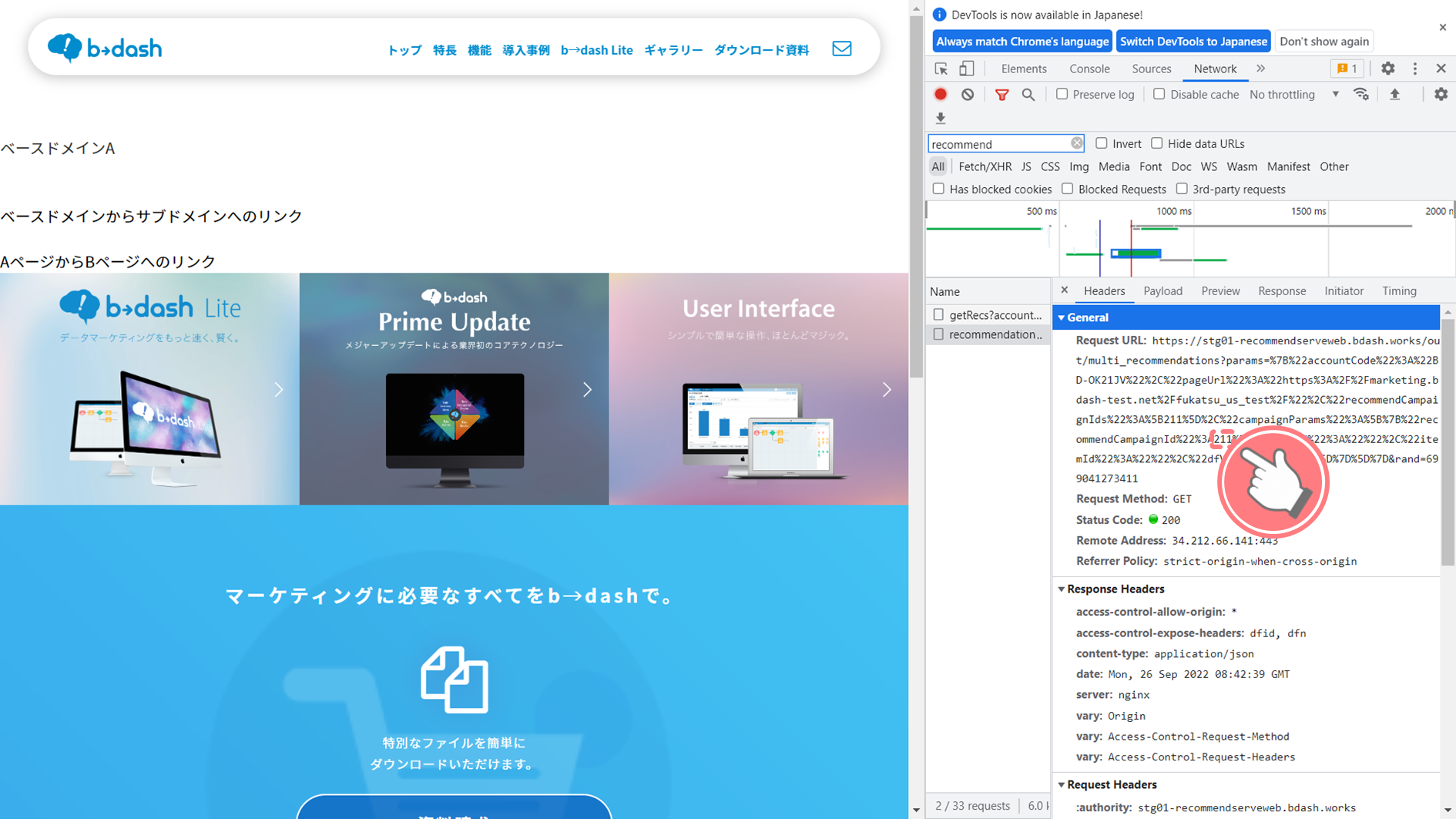Image resolution: width=1456 pixels, height=819 pixels.
Task: Enable the Preserve log checkbox
Action: [1062, 94]
